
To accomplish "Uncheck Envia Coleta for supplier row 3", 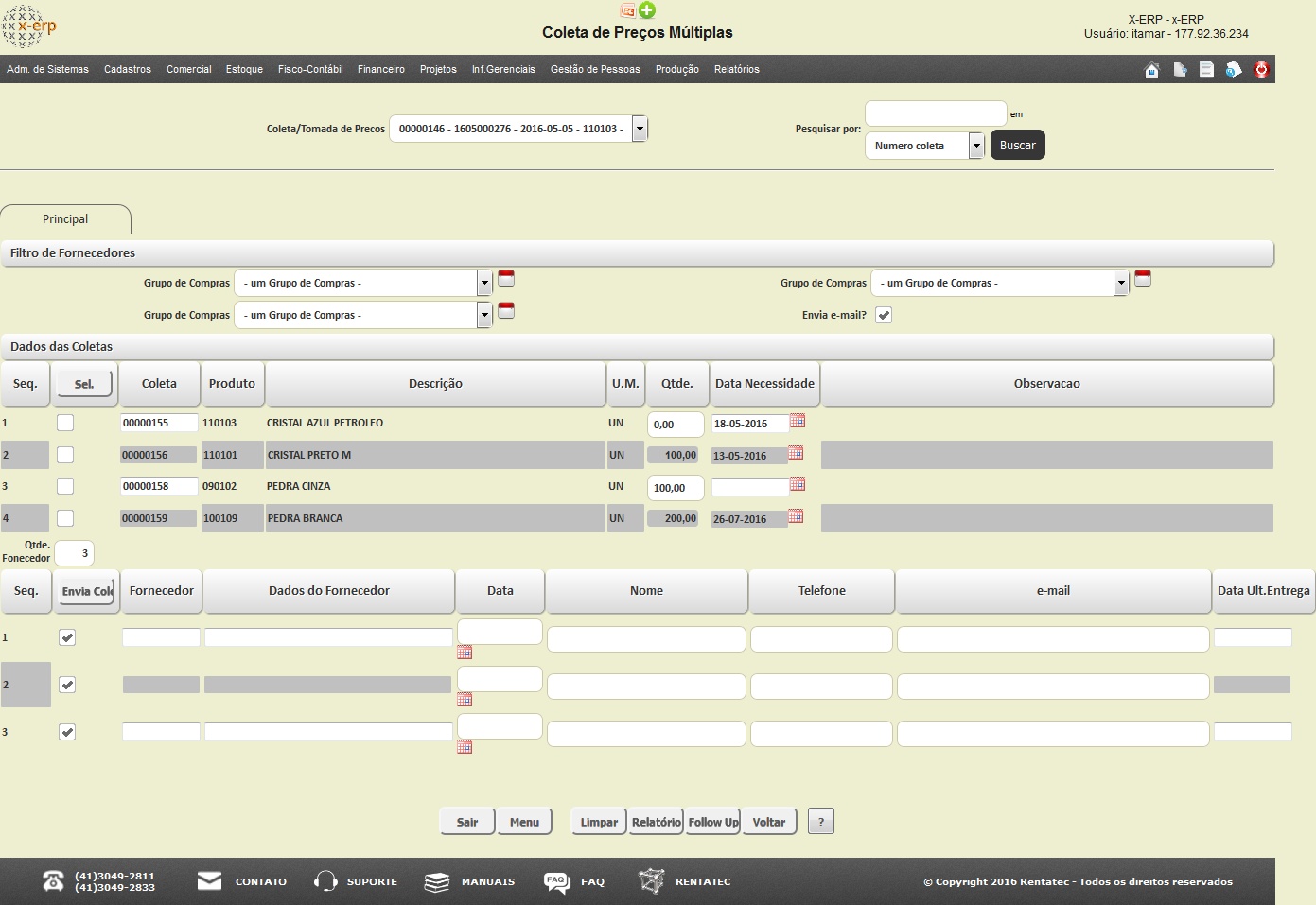I will 67,732.
